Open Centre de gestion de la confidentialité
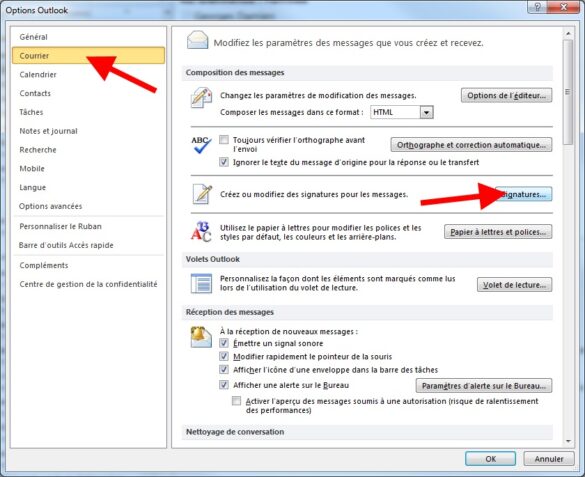Screen dimensions: 585x477 pos(88,284)
